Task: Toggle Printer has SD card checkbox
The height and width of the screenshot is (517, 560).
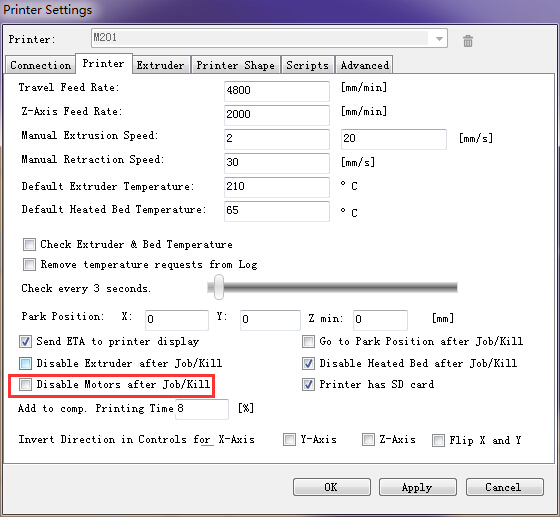Action: coord(308,385)
